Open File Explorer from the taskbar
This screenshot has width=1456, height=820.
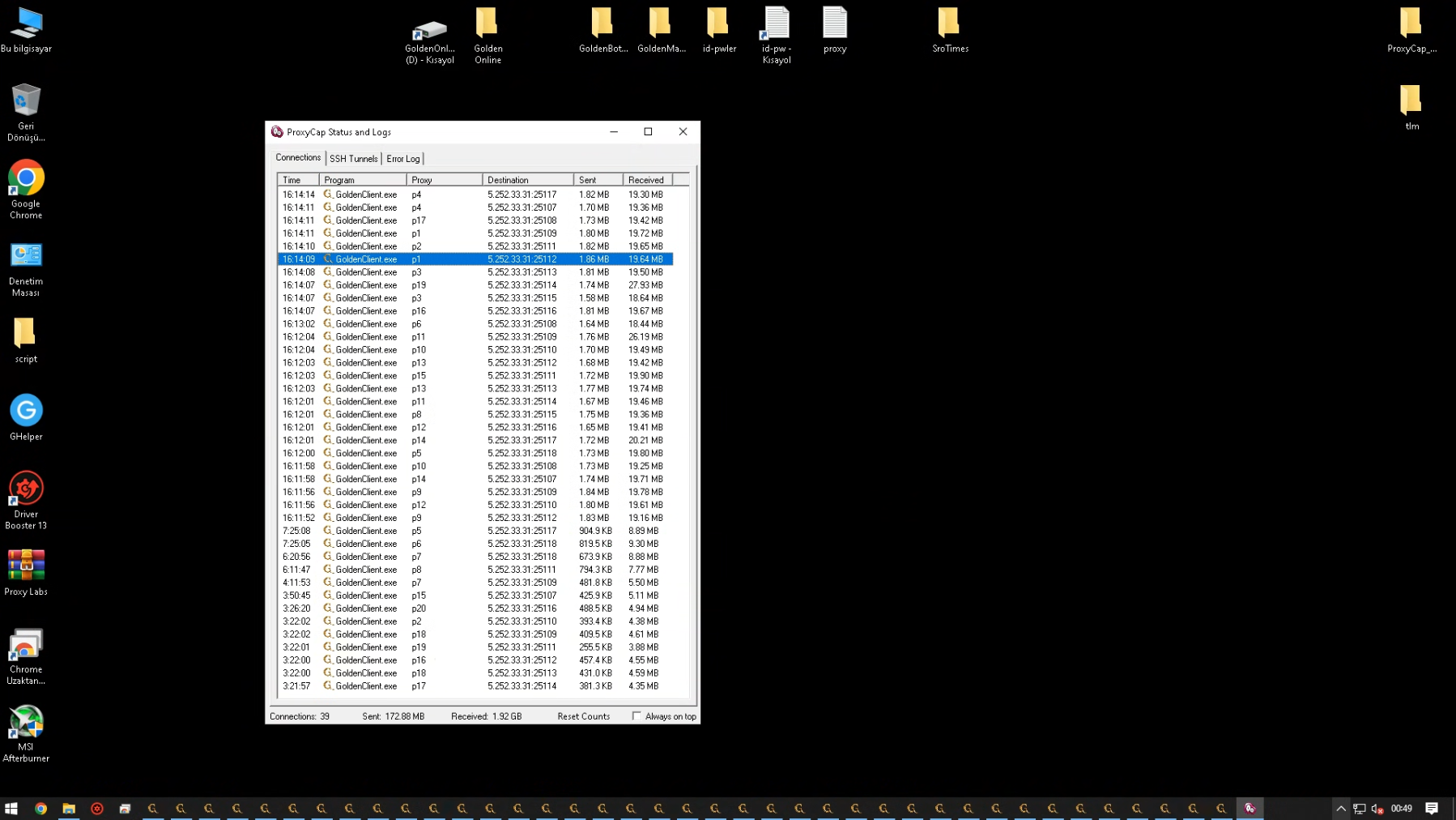click(x=69, y=808)
